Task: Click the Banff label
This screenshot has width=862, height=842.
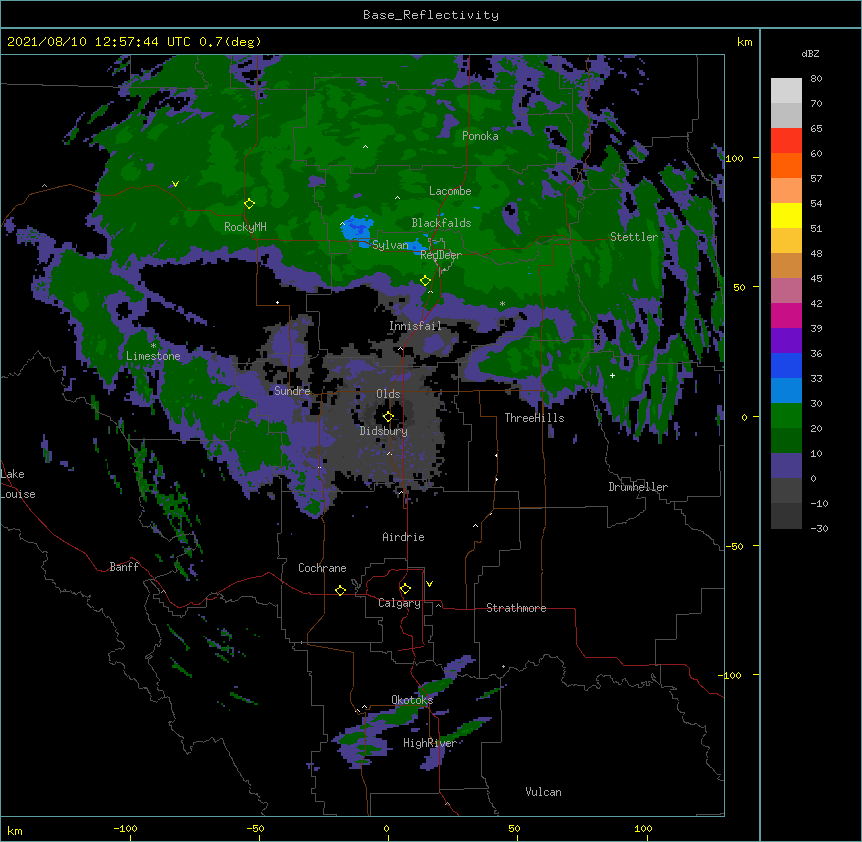Action: [x=124, y=567]
